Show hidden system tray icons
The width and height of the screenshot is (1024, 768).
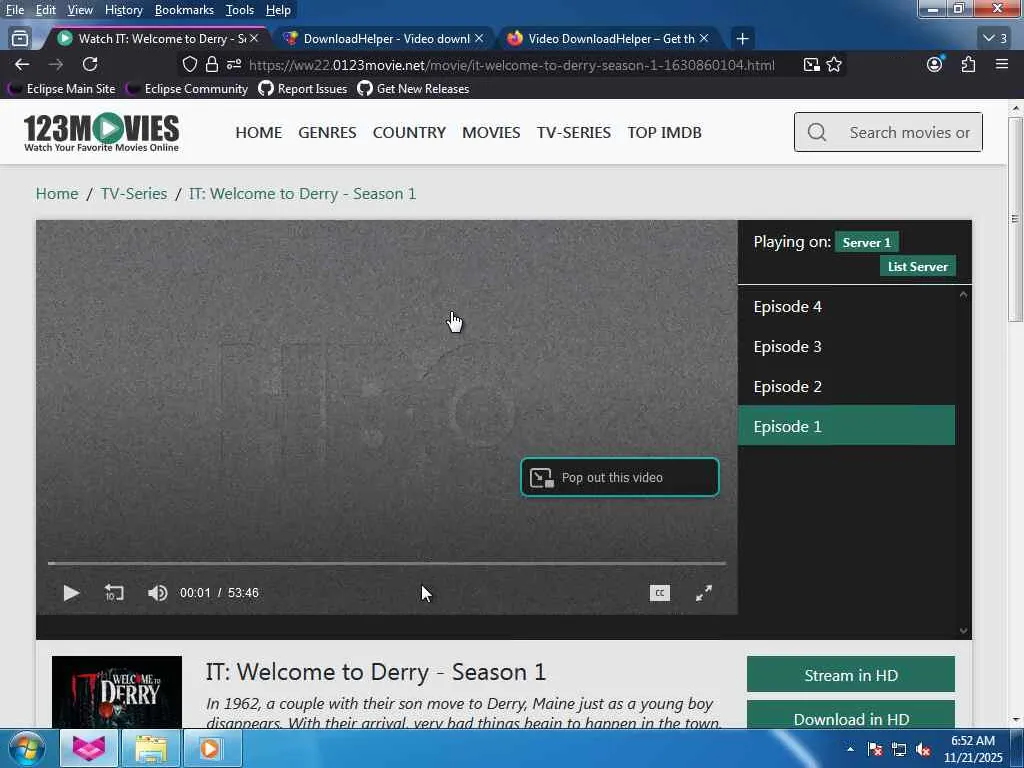[x=850, y=749]
